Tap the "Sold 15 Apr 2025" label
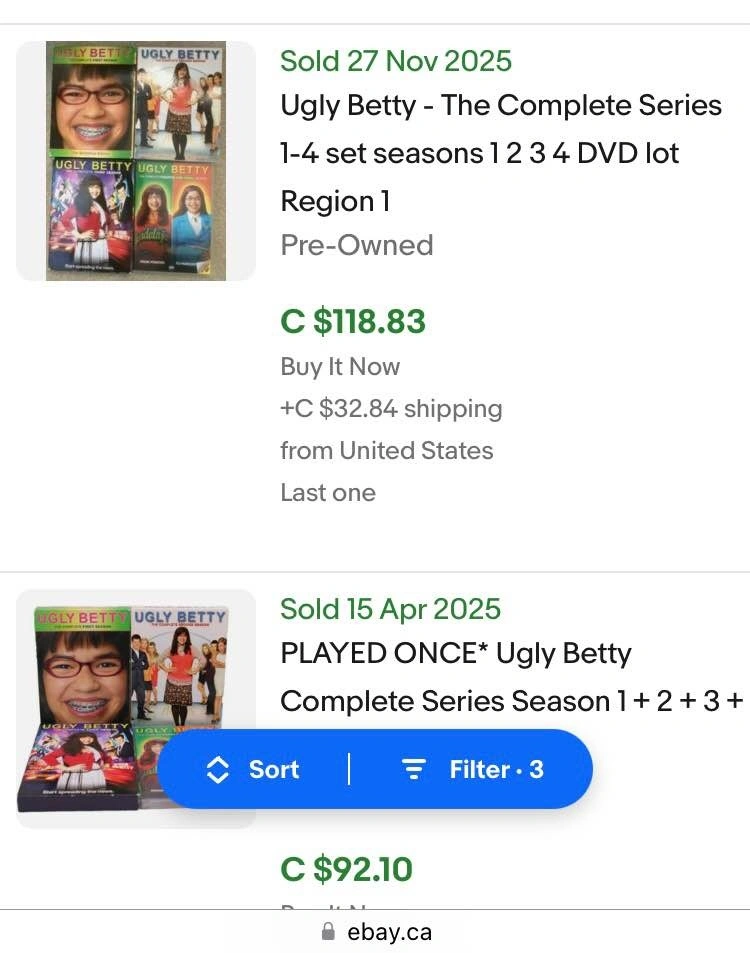Viewport: 750px width, 953px height. pos(390,609)
